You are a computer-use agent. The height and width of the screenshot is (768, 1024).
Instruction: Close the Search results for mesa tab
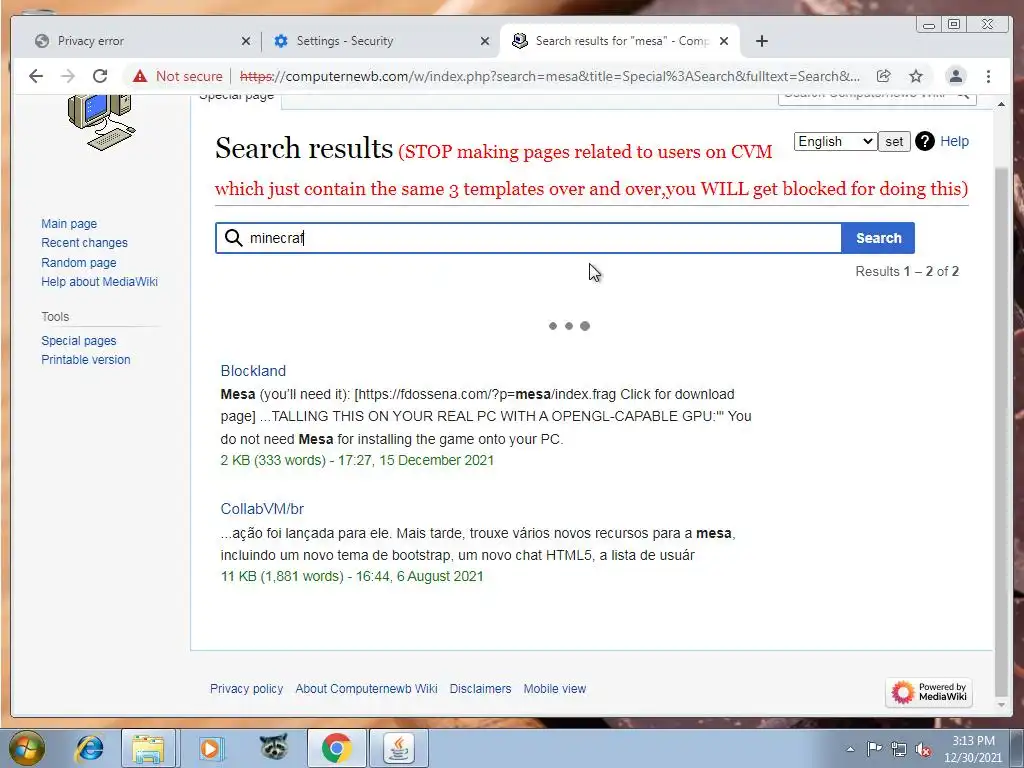coord(724,41)
